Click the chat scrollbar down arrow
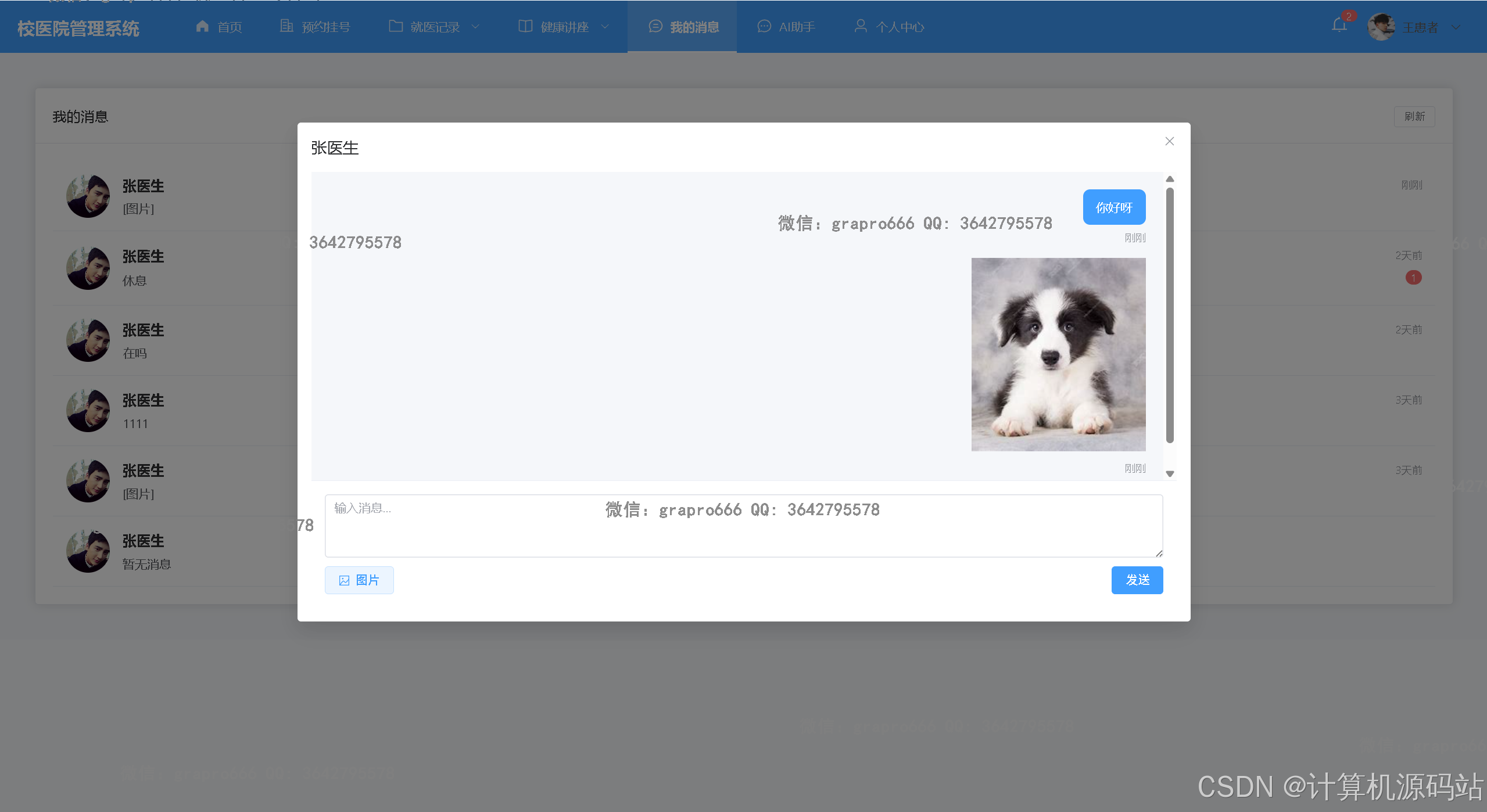Screen dimensions: 1487x812 point(1170,474)
